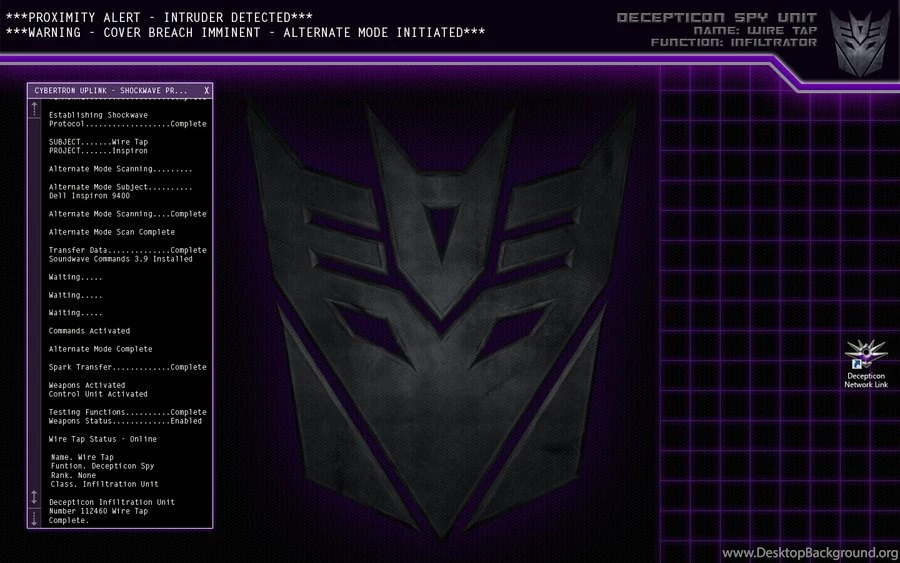
Task: Select "Class. Infiltration Unit" line
Action: pos(104,484)
